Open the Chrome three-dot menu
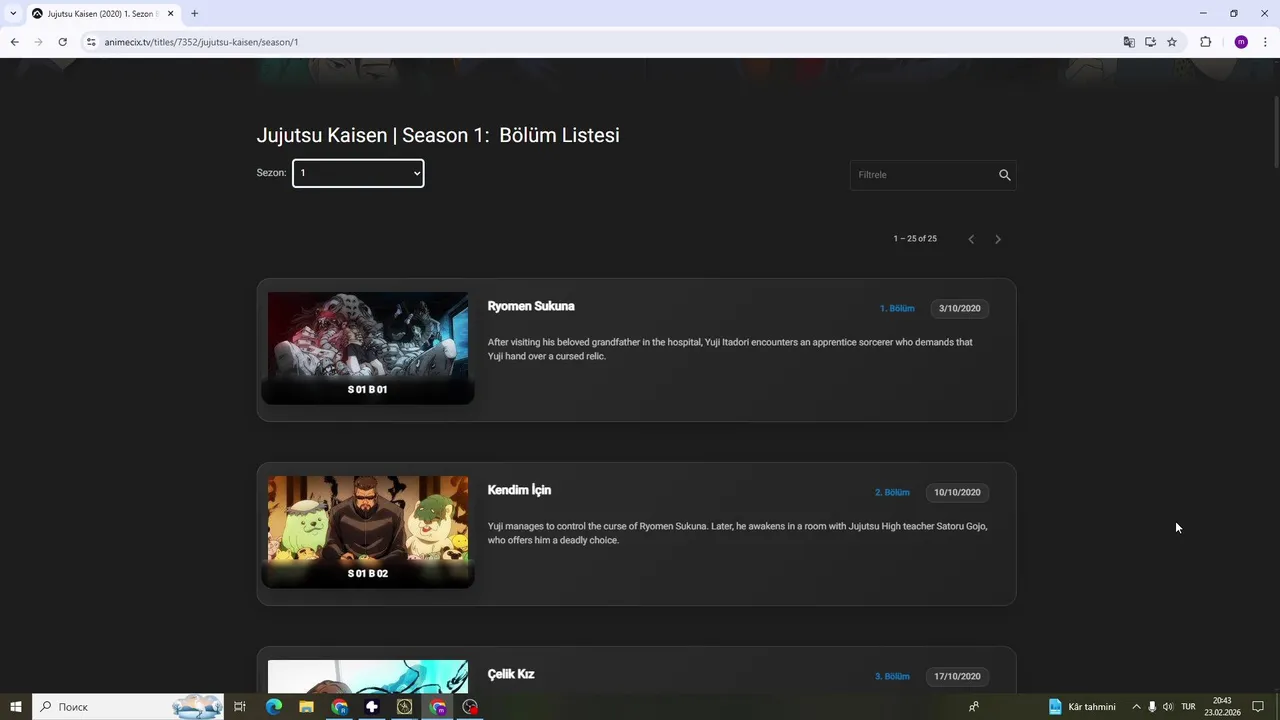Image resolution: width=1280 pixels, height=720 pixels. (1266, 42)
